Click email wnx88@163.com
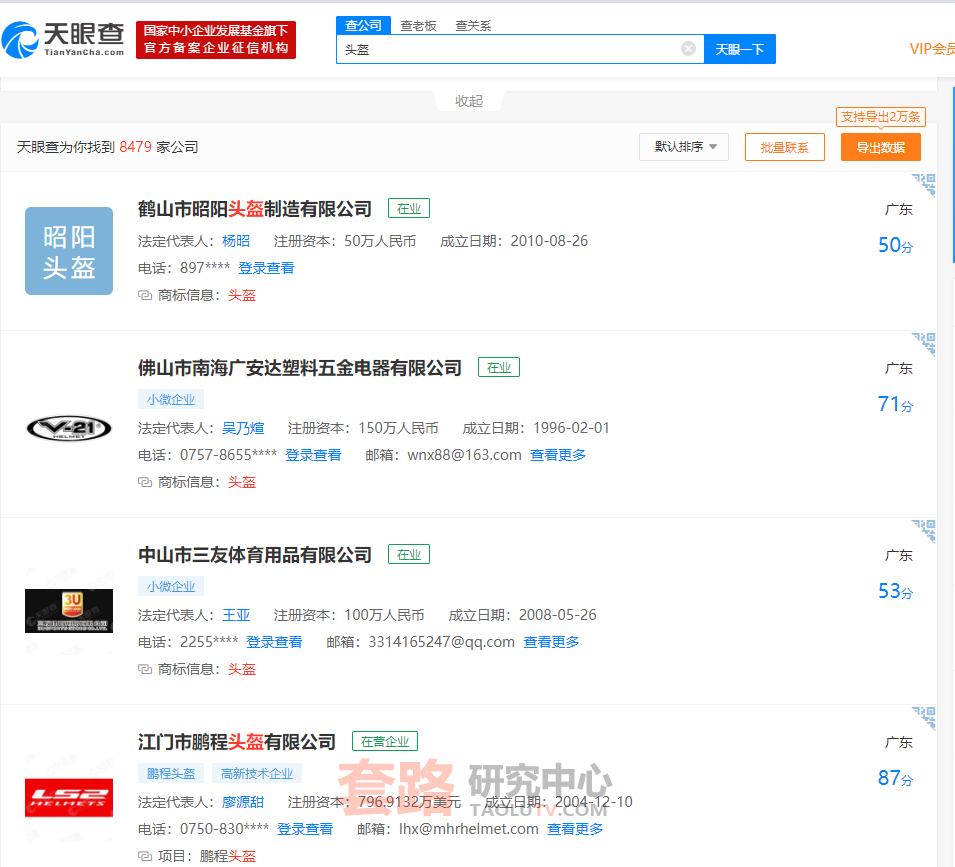The height and width of the screenshot is (867, 955). pyautogui.click(x=464, y=455)
